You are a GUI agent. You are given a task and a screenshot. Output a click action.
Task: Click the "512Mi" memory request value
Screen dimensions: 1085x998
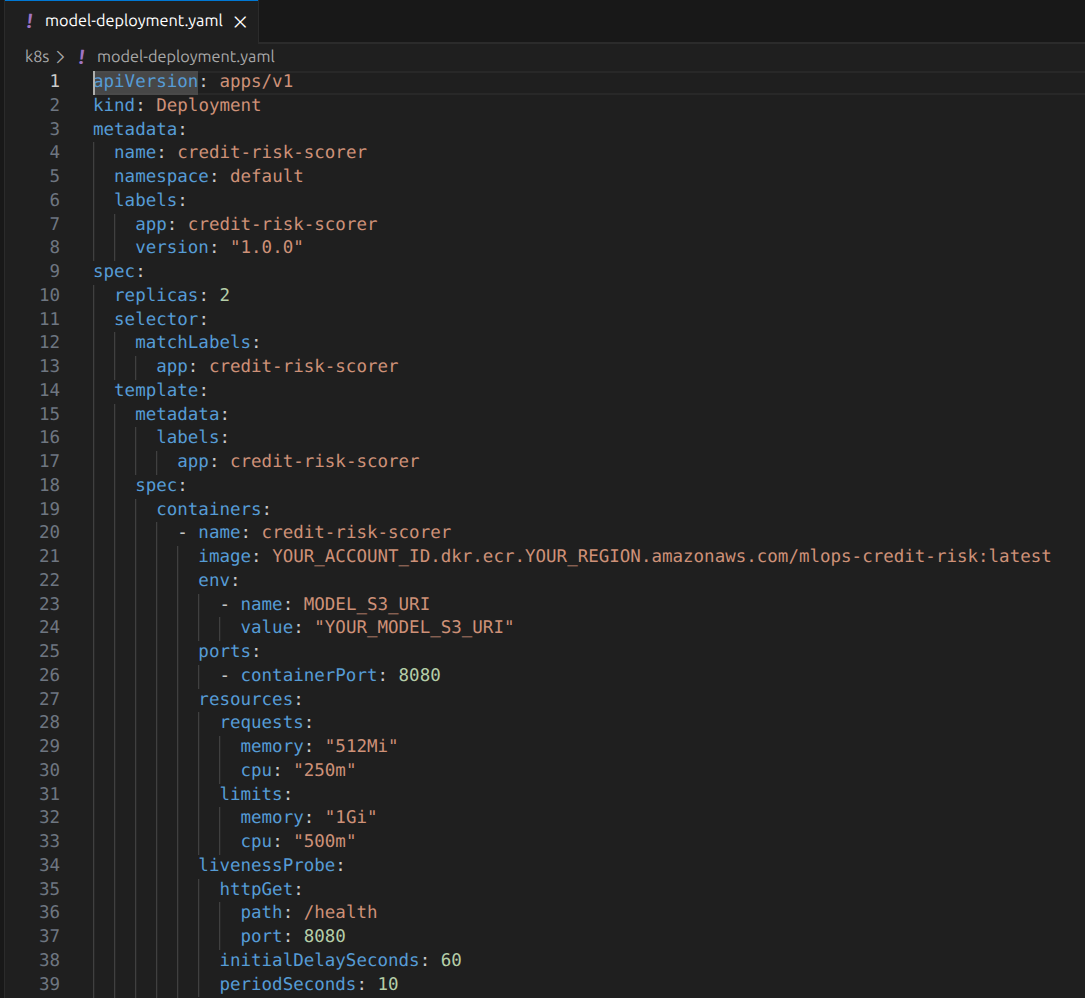click(361, 747)
